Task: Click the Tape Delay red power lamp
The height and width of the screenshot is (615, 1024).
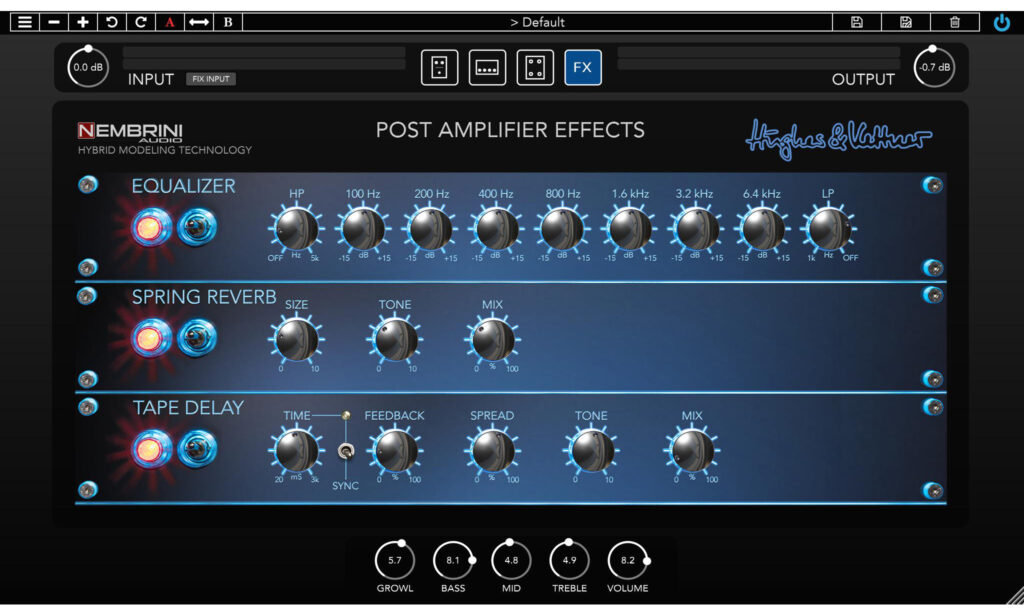Action: click(150, 449)
